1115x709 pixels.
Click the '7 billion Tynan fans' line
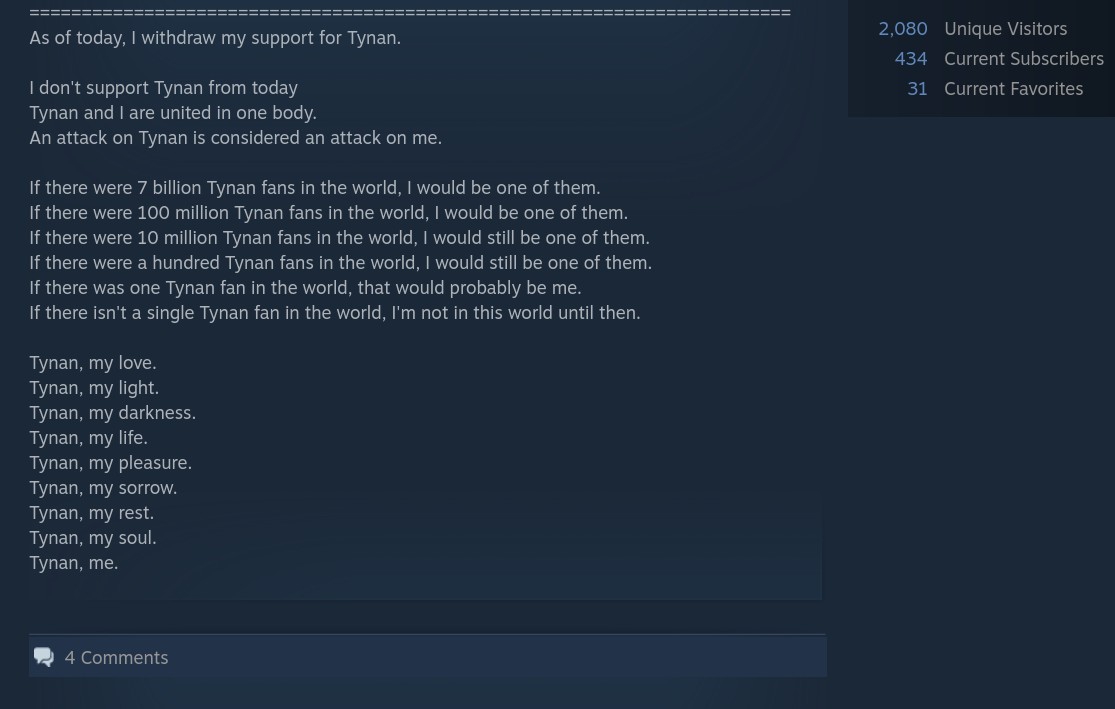coord(315,188)
